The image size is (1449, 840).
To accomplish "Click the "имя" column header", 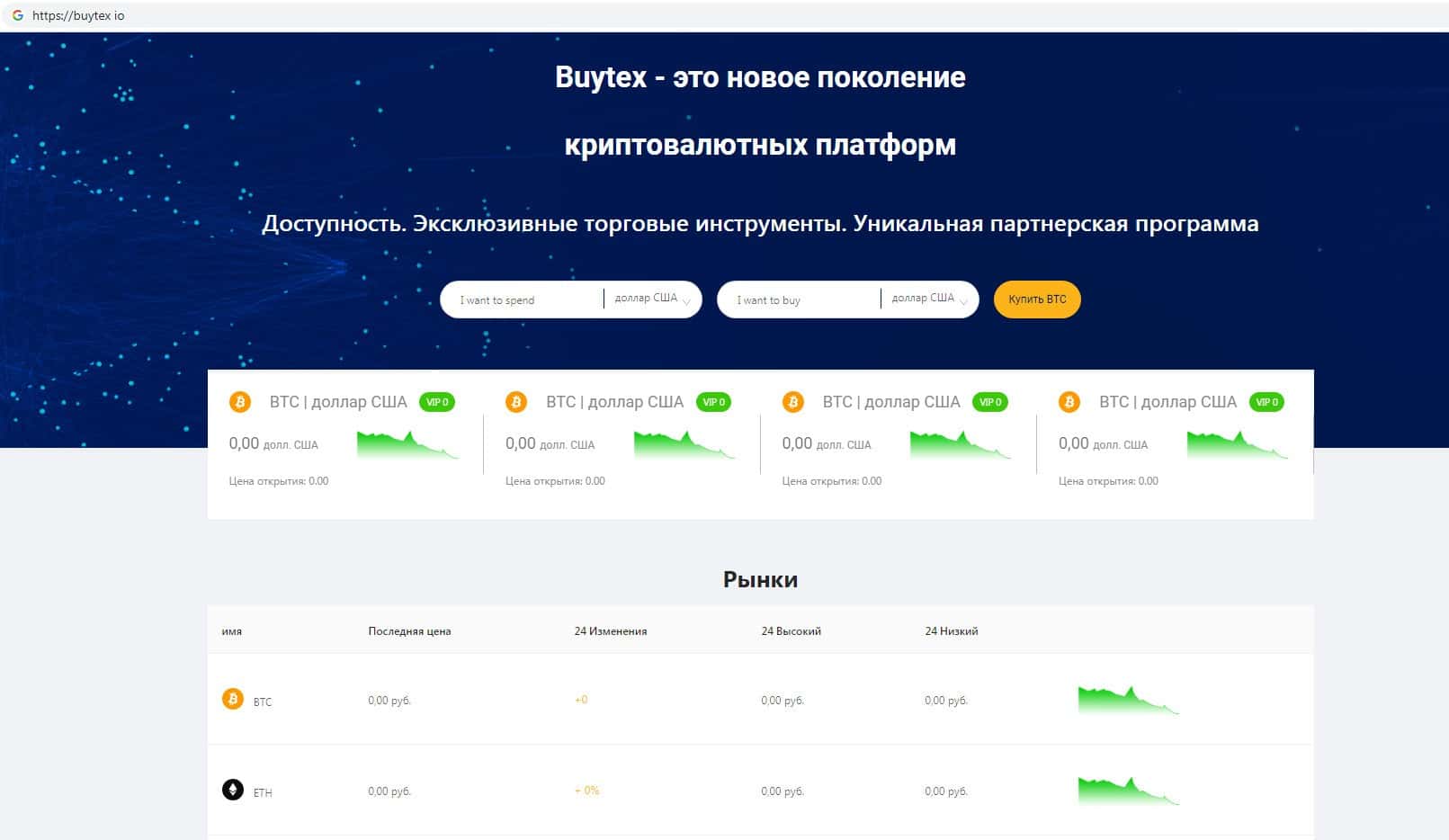I will tap(232, 631).
